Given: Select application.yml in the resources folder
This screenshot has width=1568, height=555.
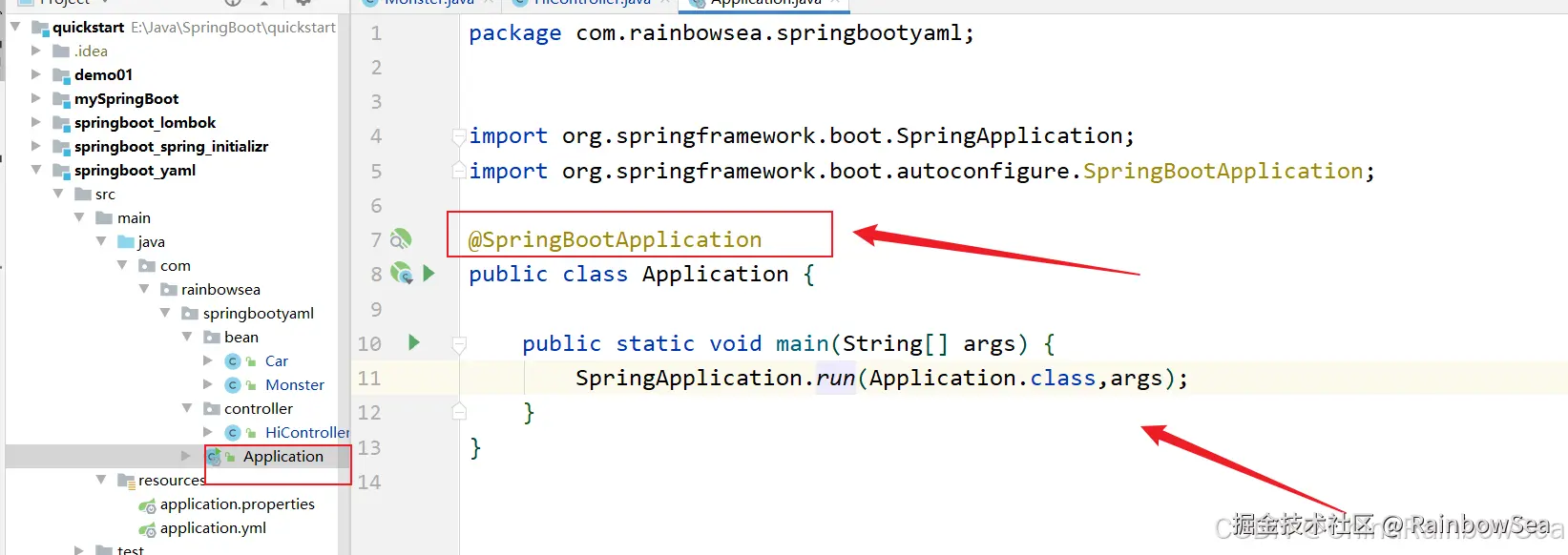Looking at the screenshot, I should (214, 528).
